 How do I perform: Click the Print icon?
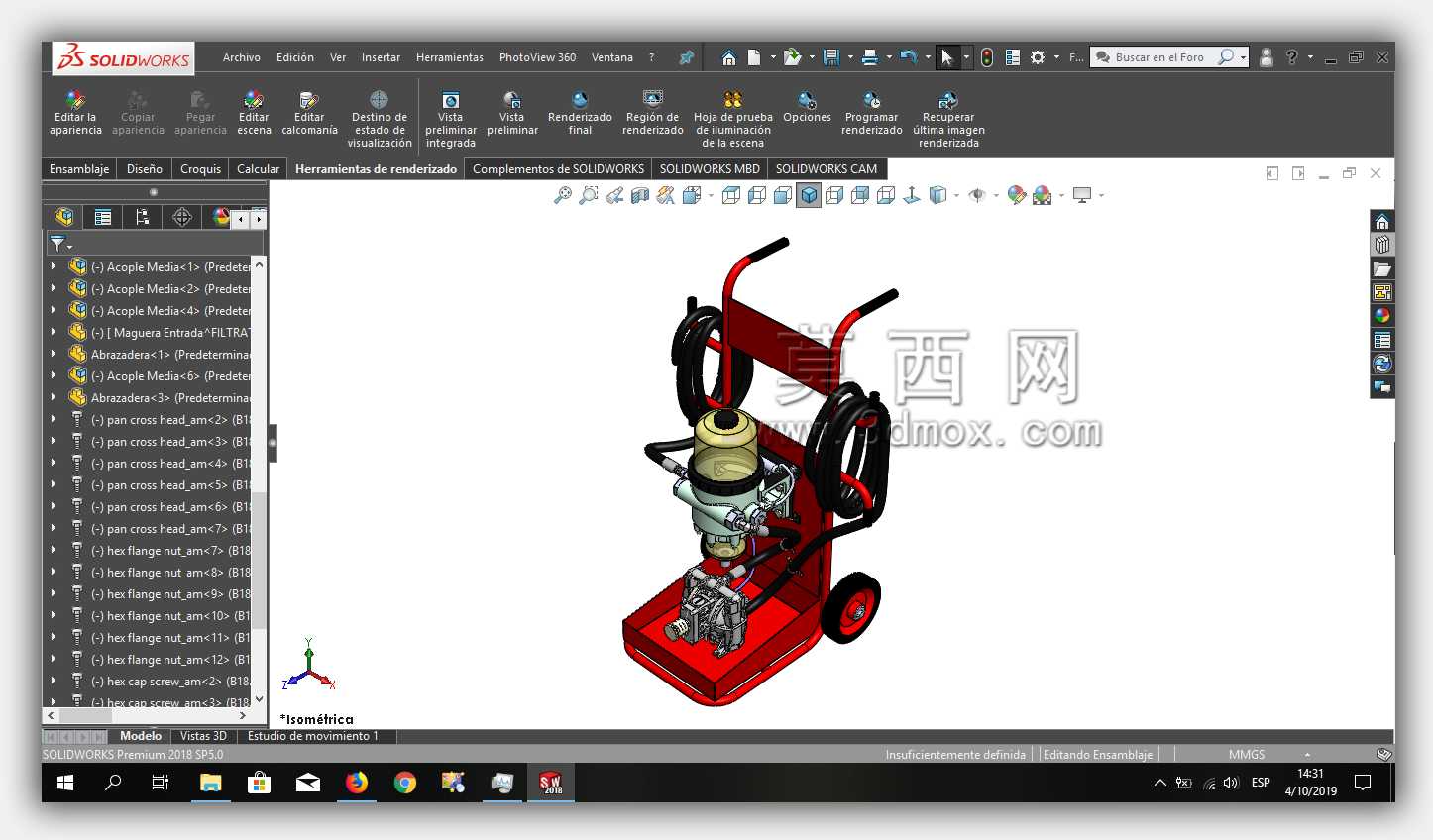pyautogui.click(x=869, y=57)
